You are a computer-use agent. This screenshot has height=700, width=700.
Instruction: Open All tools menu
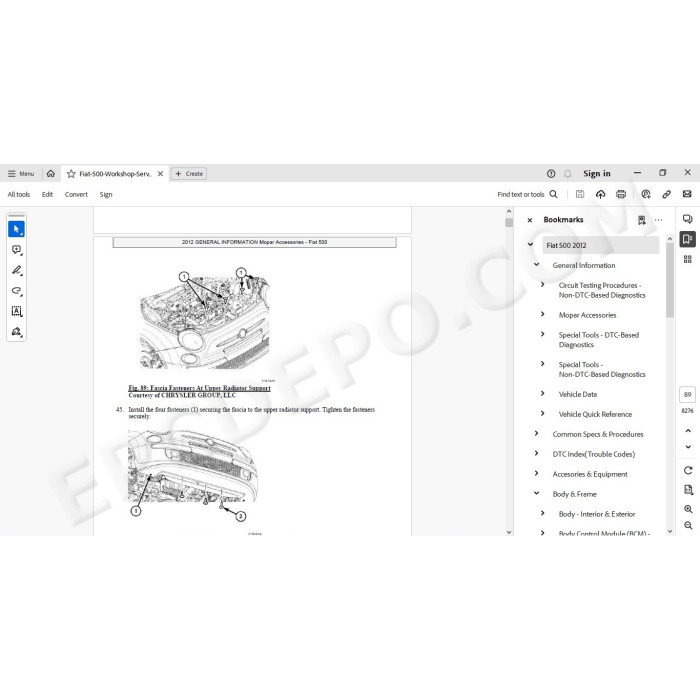click(19, 194)
